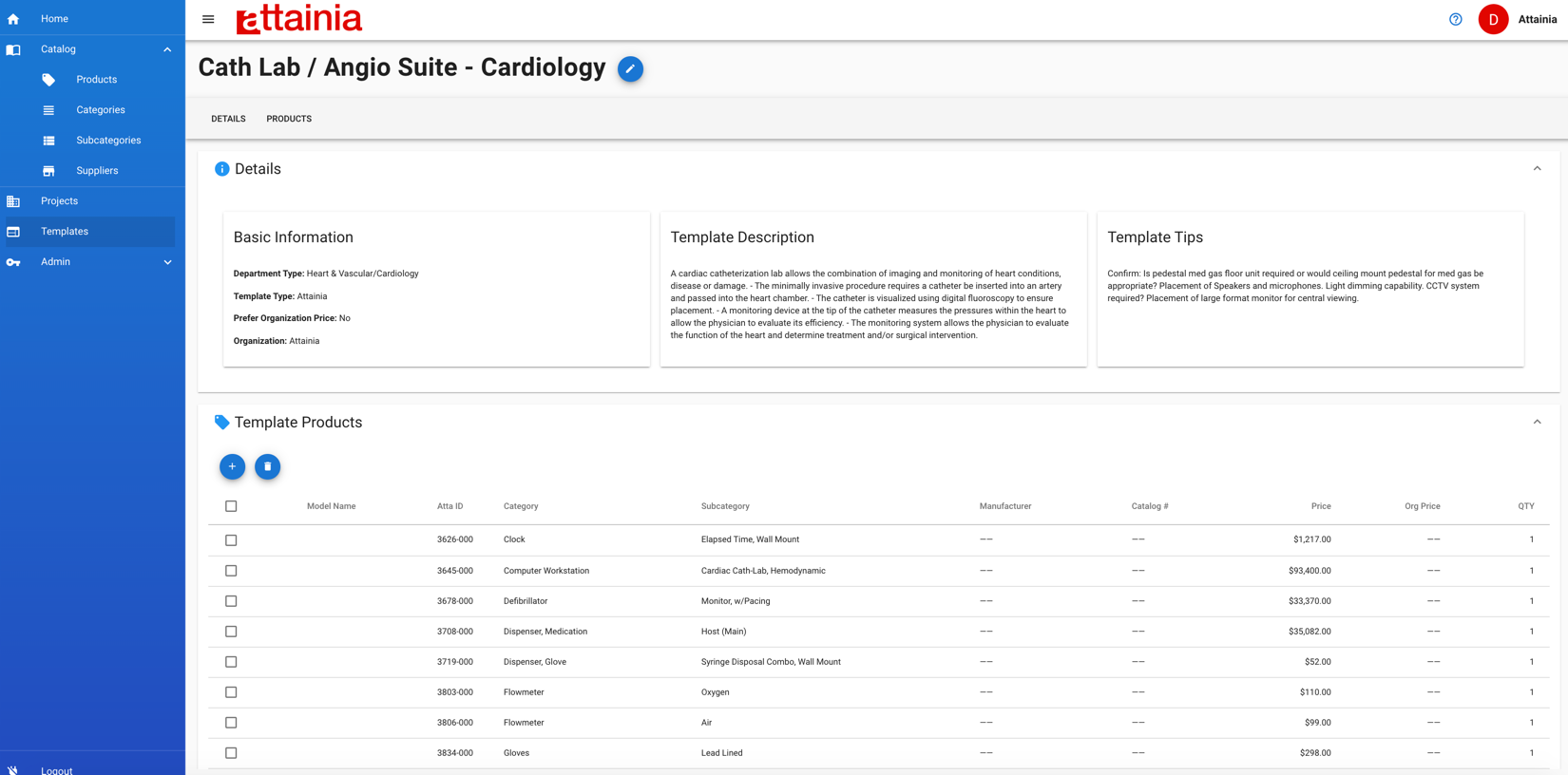This screenshot has height=775, width=1568.
Task: Toggle the select-all products checkbox
Action: point(231,506)
